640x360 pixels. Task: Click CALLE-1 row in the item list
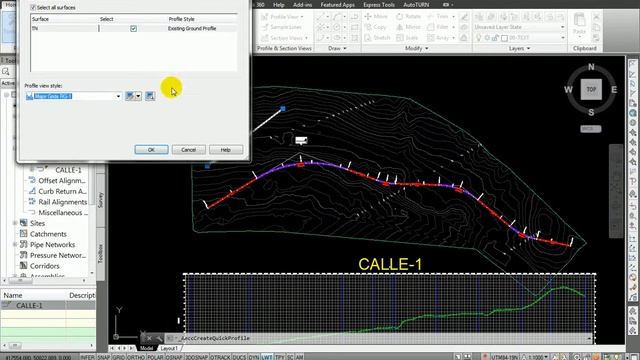coord(48,305)
